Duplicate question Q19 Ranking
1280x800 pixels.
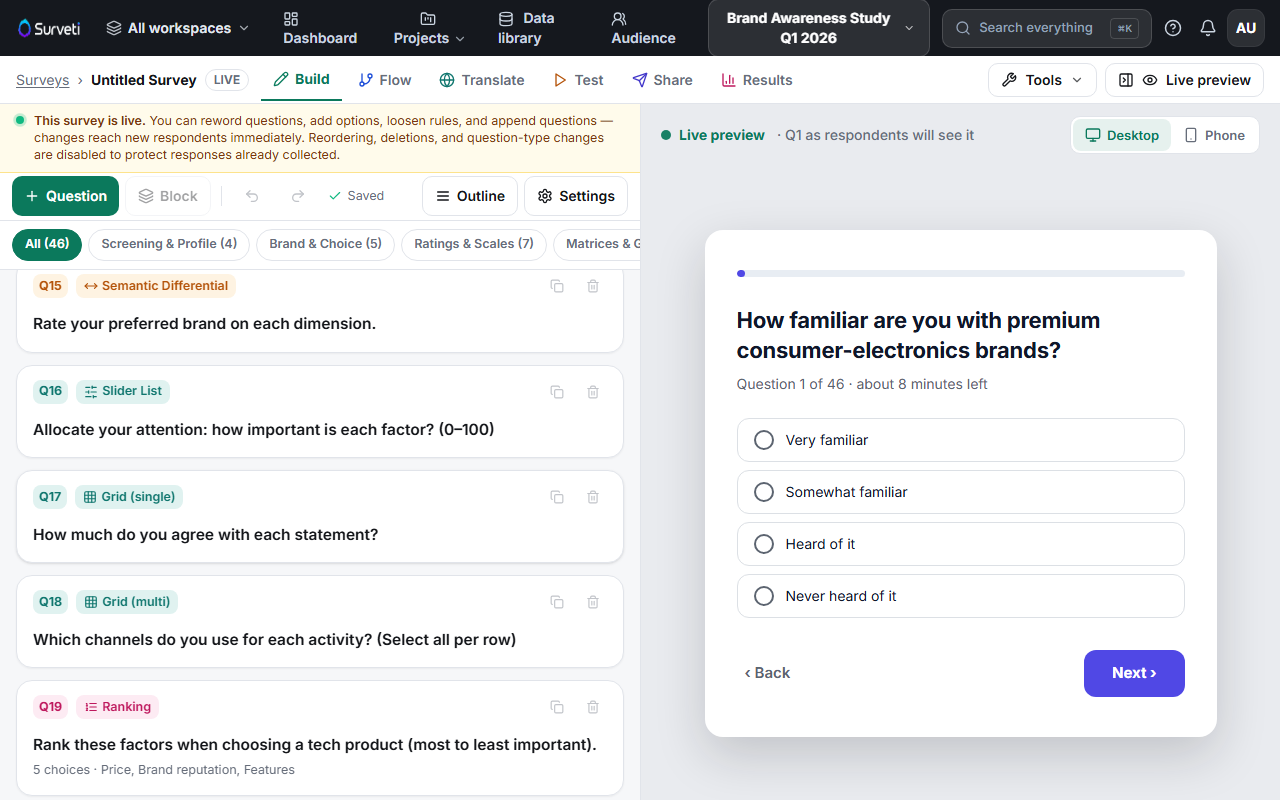coord(557,707)
